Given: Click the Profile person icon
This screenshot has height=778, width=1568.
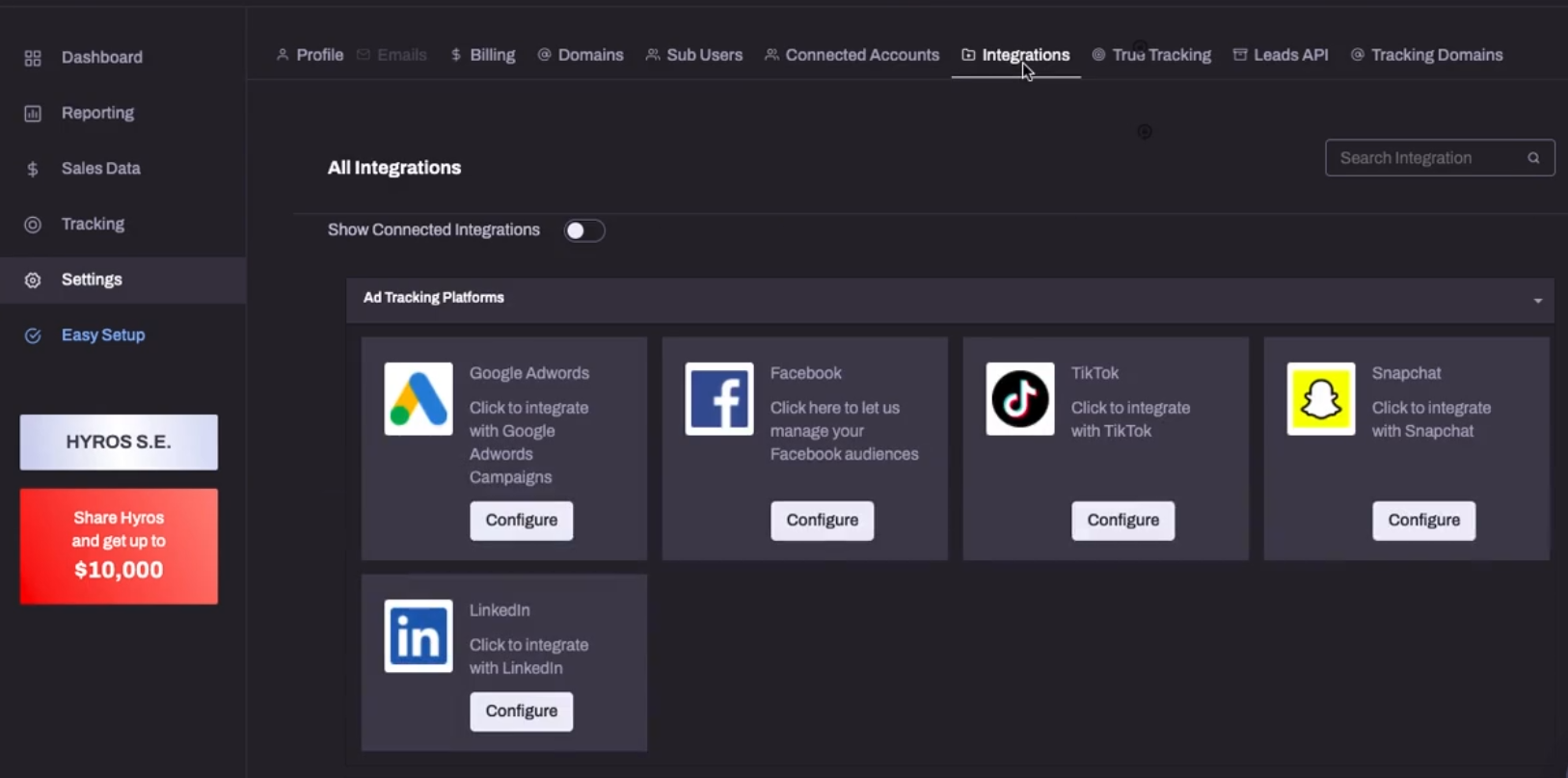Looking at the screenshot, I should pos(283,55).
